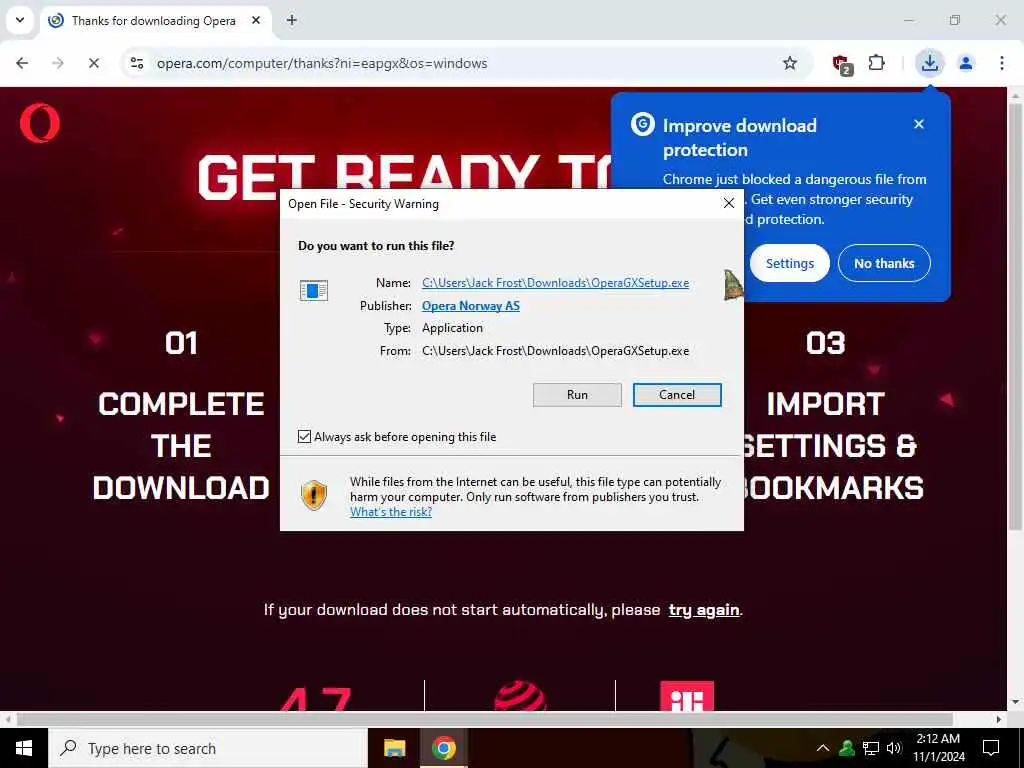Click the pink square badge logo at page bottom

(x=687, y=696)
